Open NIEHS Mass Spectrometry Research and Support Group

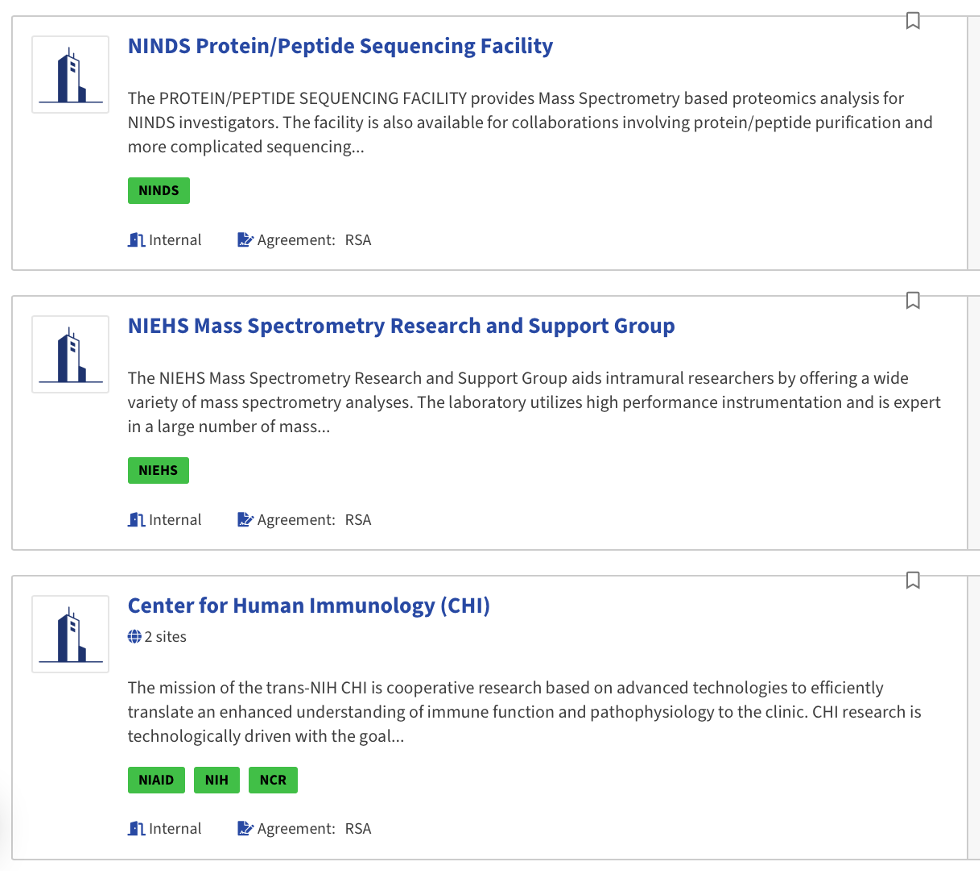coord(401,326)
